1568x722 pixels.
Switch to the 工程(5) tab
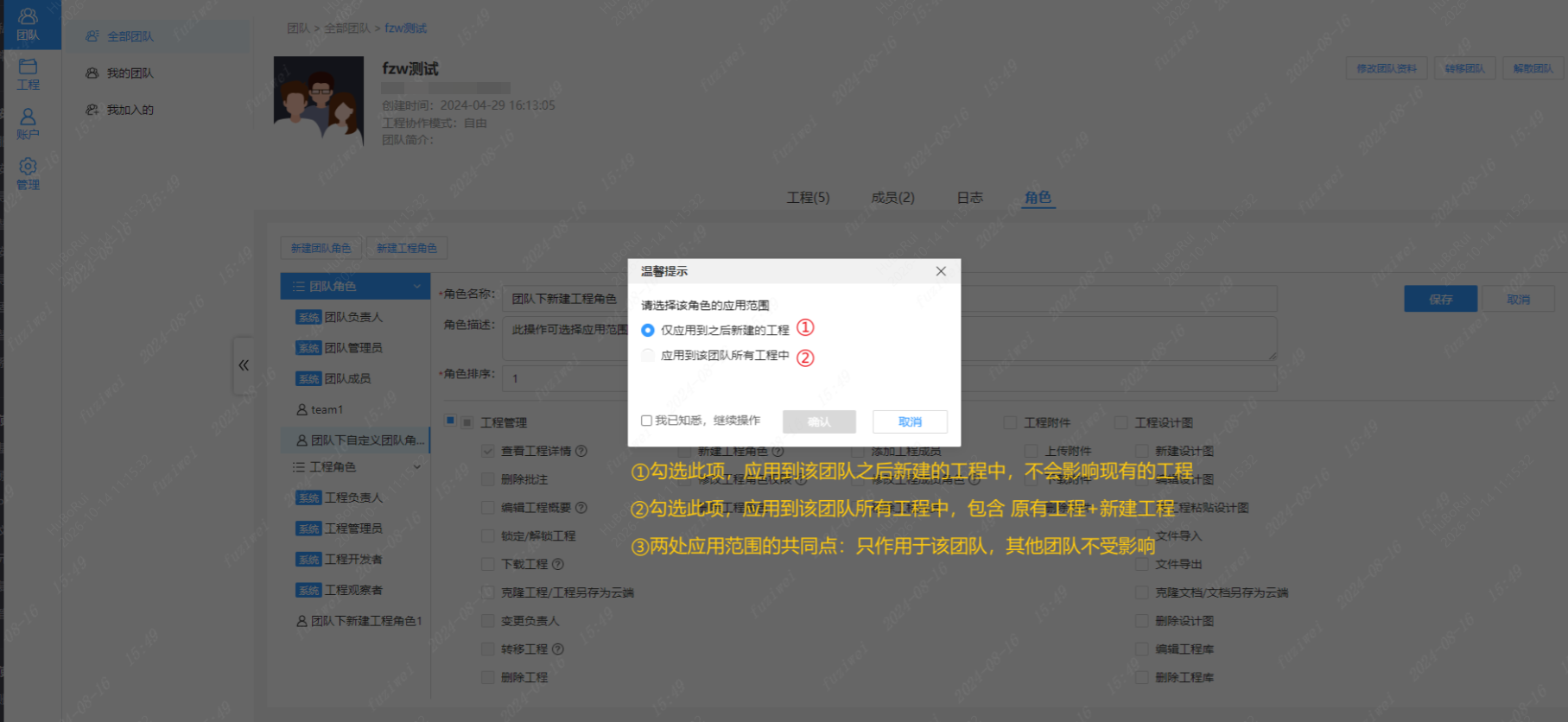[808, 198]
